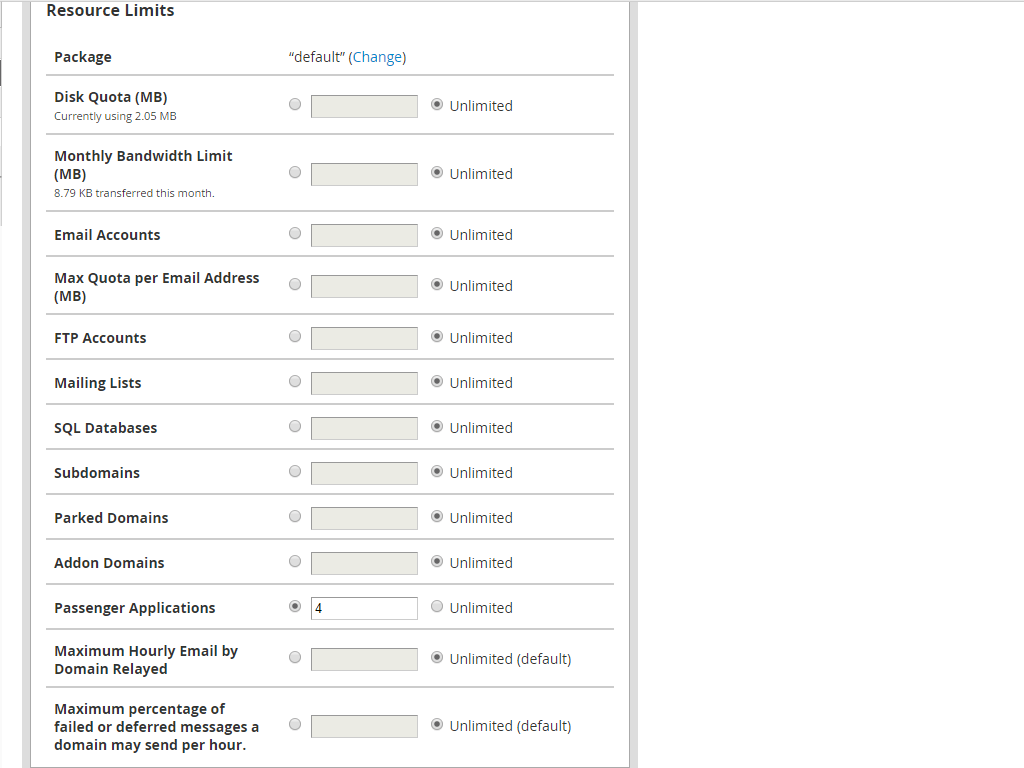This screenshot has height=768, width=1024.
Task: Select Unlimited for Disk Quota
Action: (x=437, y=104)
